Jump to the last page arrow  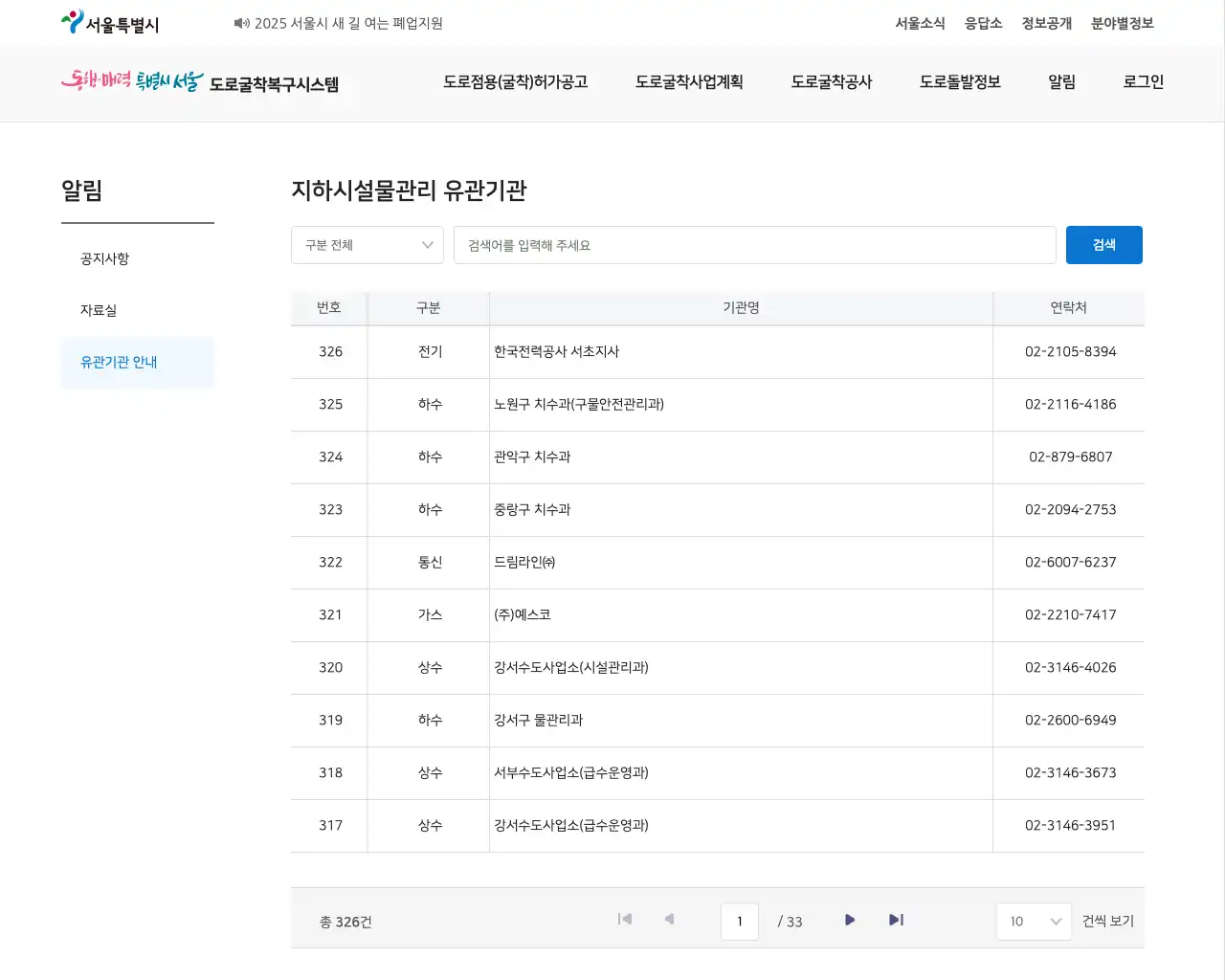896,920
